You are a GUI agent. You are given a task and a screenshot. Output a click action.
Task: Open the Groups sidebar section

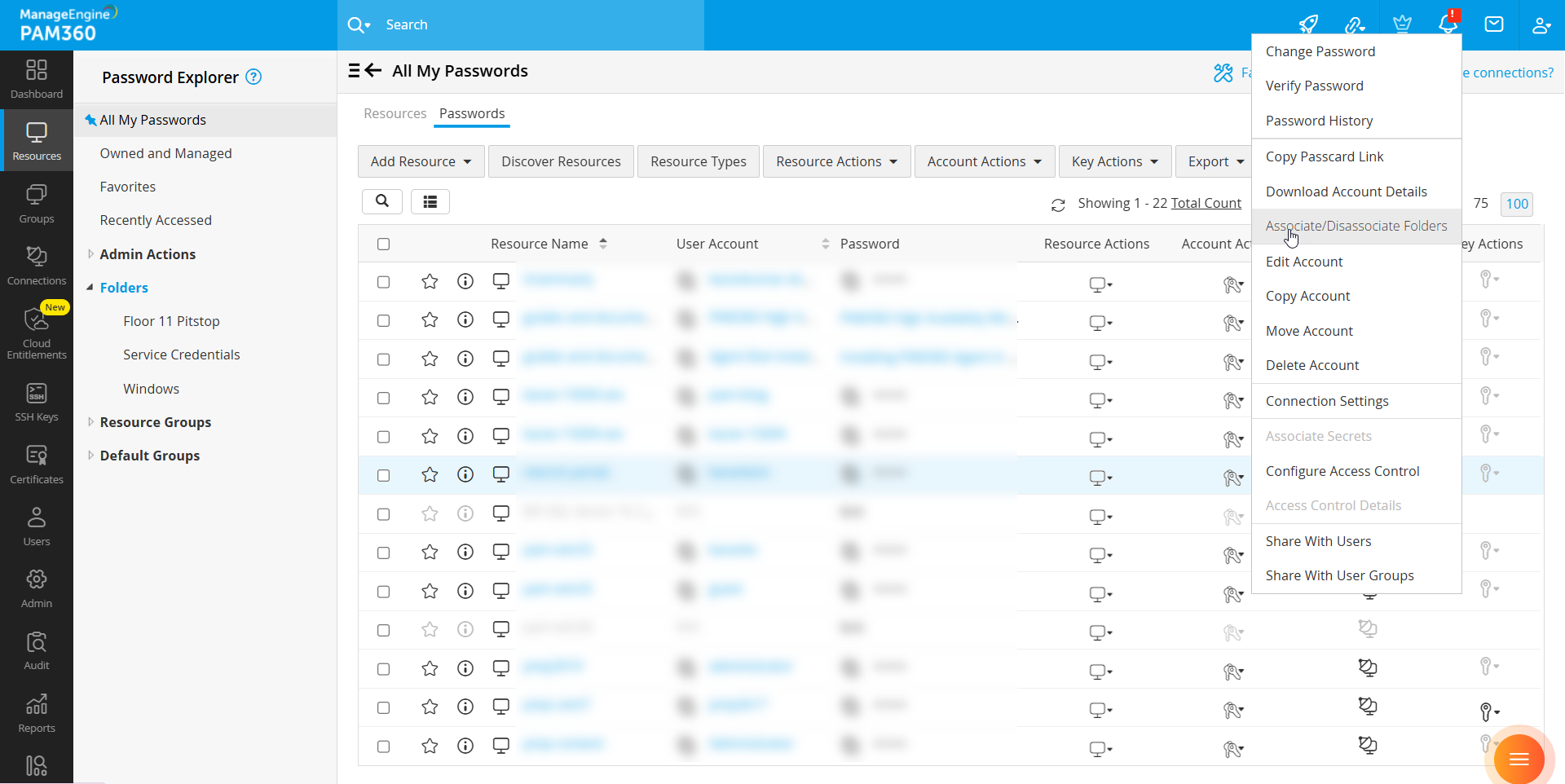coord(37,204)
